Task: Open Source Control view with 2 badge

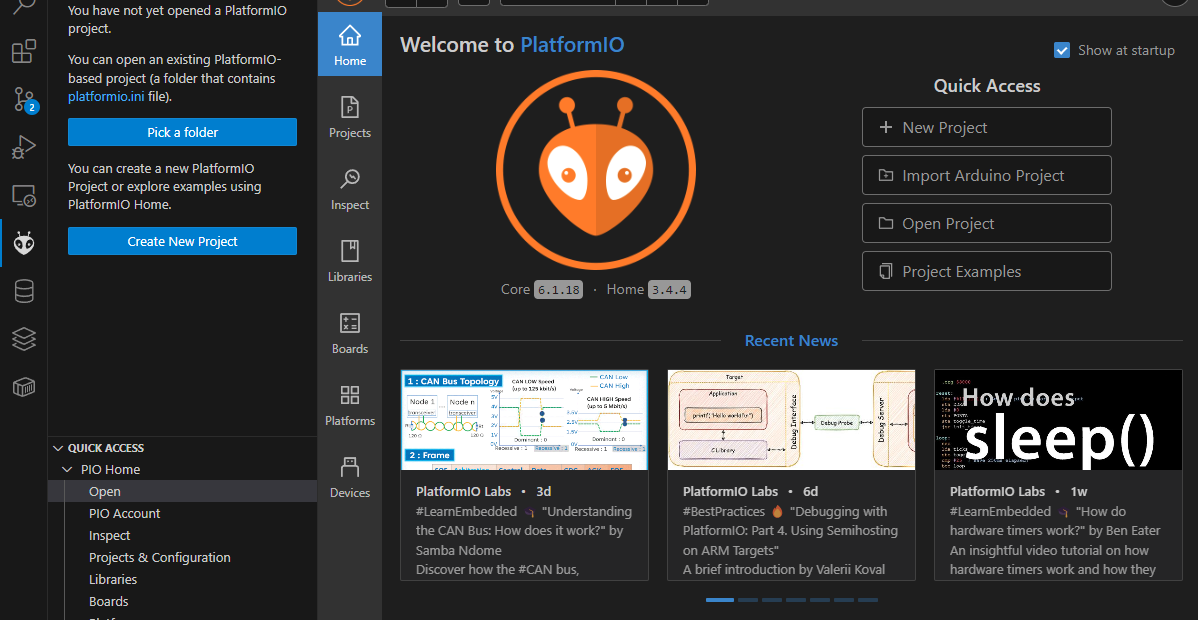Action: click(x=24, y=99)
